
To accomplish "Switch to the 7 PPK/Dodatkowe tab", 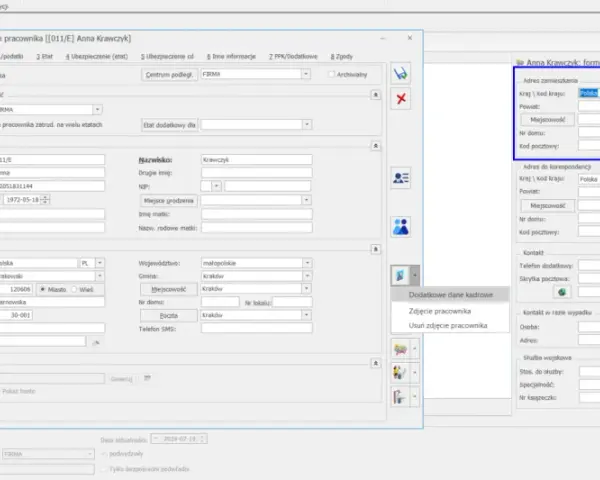I will click(x=293, y=56).
